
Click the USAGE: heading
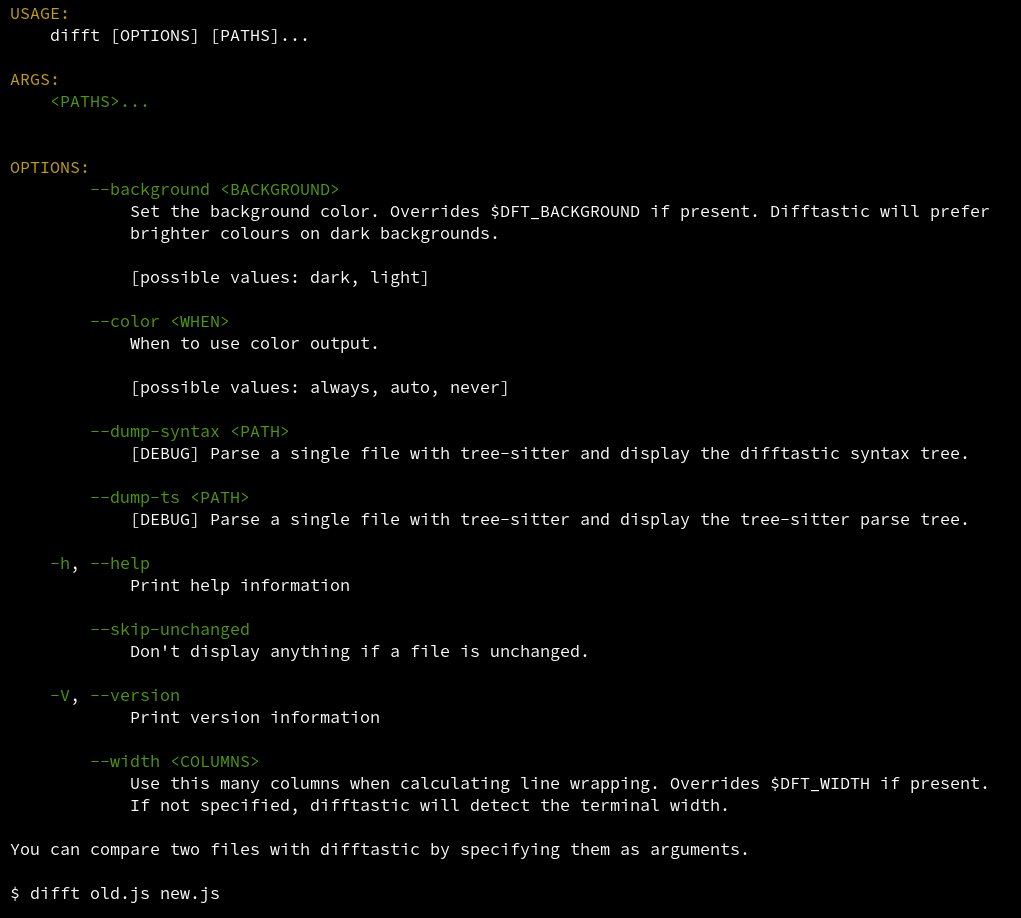pyautogui.click(x=39, y=13)
